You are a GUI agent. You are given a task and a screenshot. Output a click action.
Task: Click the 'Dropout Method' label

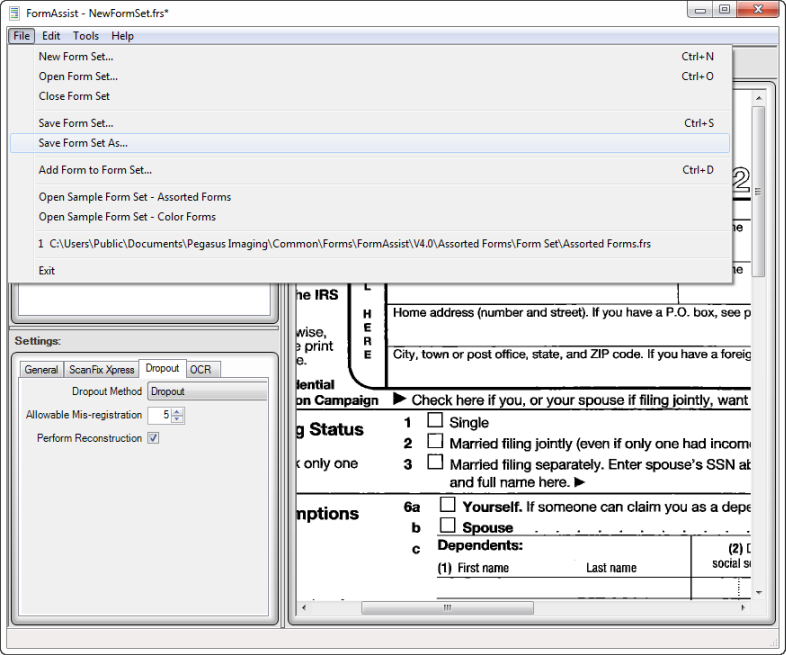pos(107,391)
